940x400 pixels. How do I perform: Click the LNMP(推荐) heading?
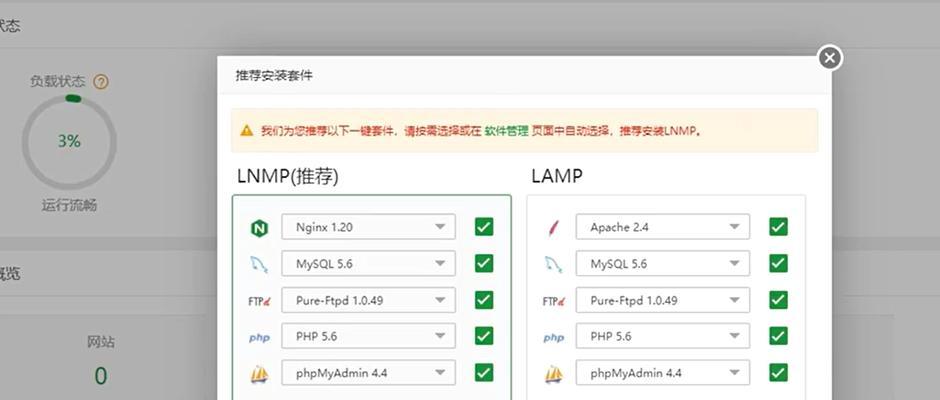288,176
